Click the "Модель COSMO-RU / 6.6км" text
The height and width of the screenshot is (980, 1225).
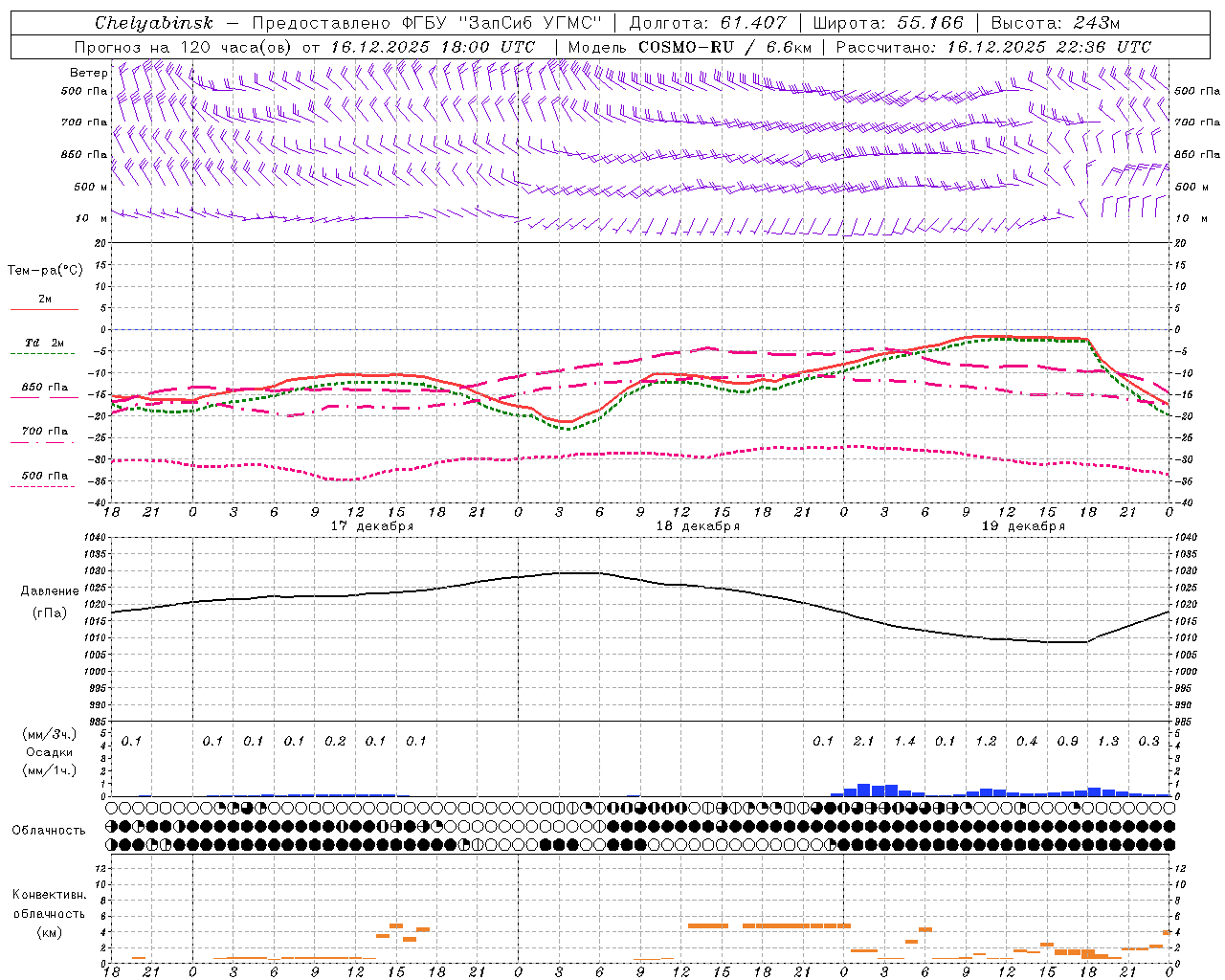click(689, 47)
